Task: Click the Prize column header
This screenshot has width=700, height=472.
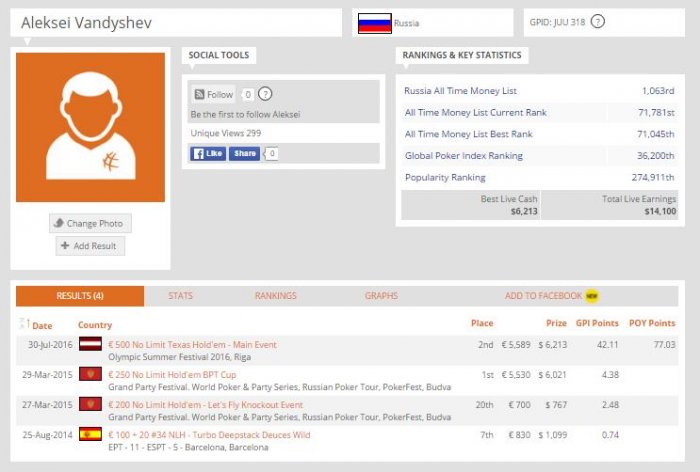Action: pos(556,323)
